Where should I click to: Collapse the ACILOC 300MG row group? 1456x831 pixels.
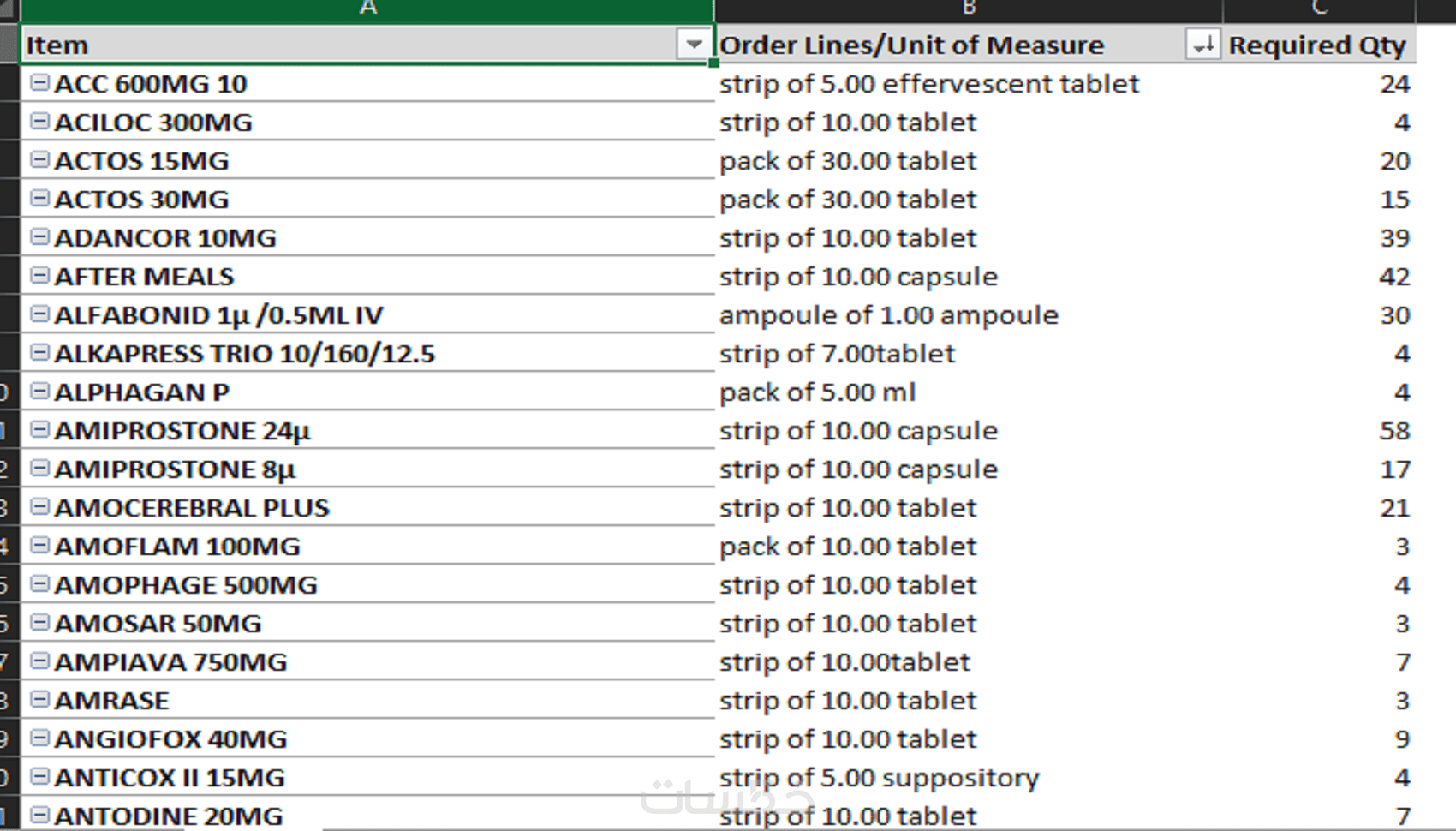coord(39,121)
